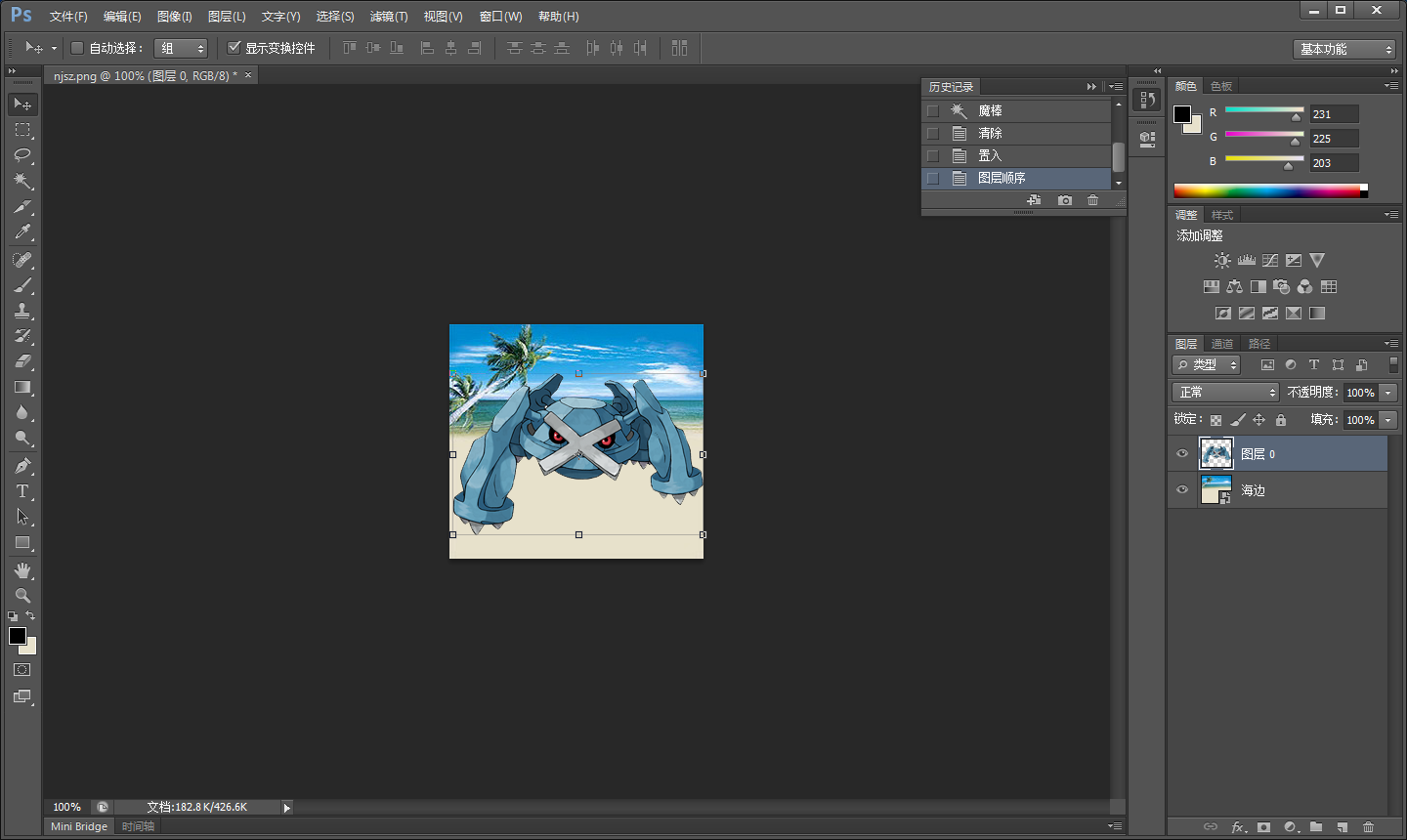This screenshot has width=1407, height=840.
Task: Select the Move tool
Action: [22, 104]
